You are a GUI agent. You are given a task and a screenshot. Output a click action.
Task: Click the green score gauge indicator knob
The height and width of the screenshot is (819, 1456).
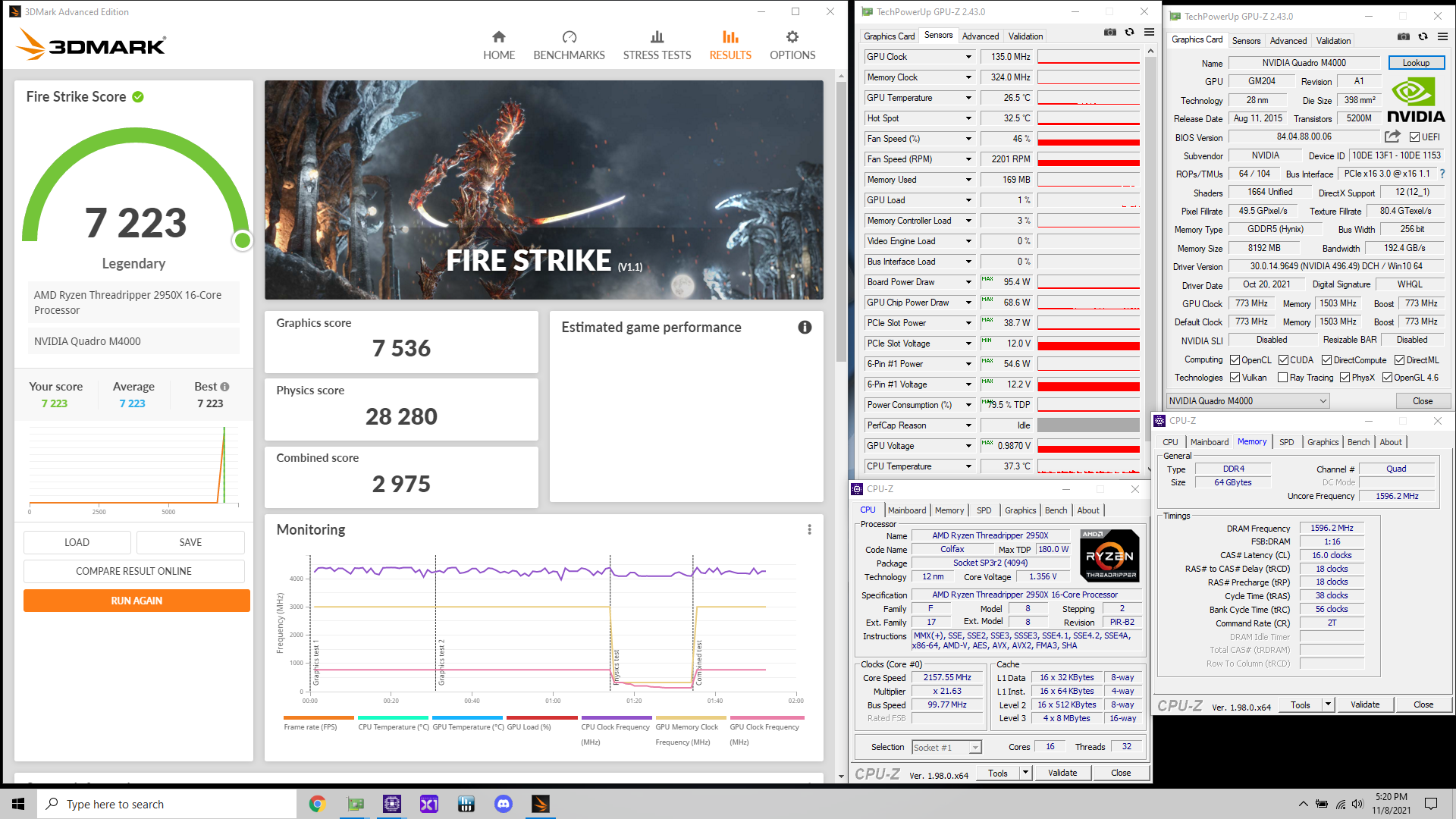click(x=243, y=240)
